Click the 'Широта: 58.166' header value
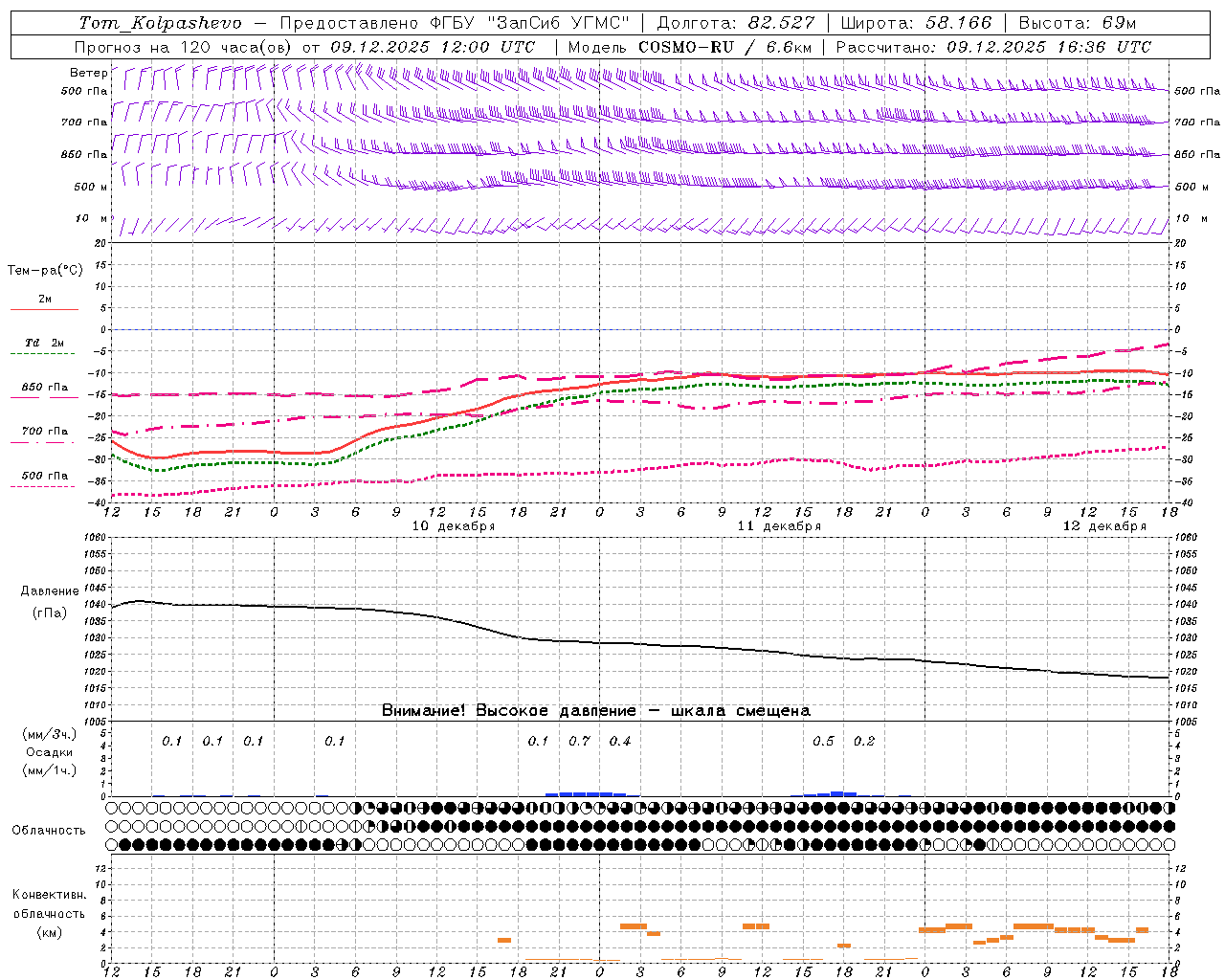 coord(917,23)
